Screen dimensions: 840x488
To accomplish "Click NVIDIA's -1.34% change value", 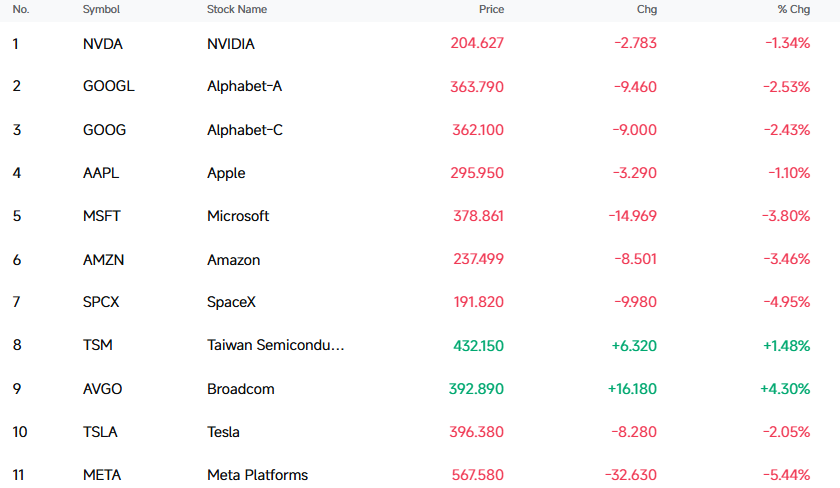I will [787, 43].
